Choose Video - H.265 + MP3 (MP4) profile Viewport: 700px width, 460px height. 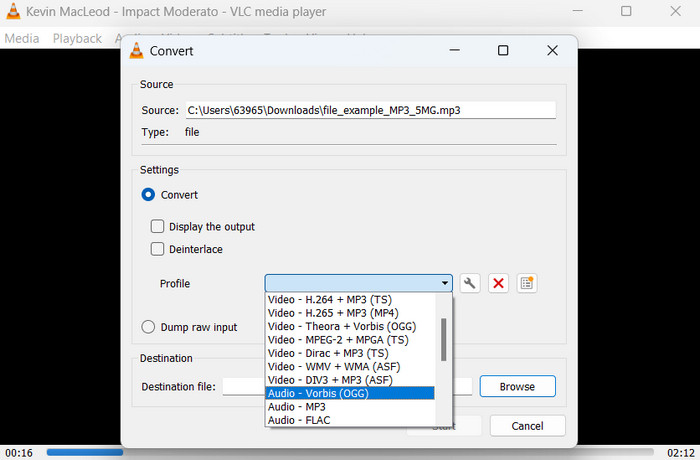(x=350, y=313)
